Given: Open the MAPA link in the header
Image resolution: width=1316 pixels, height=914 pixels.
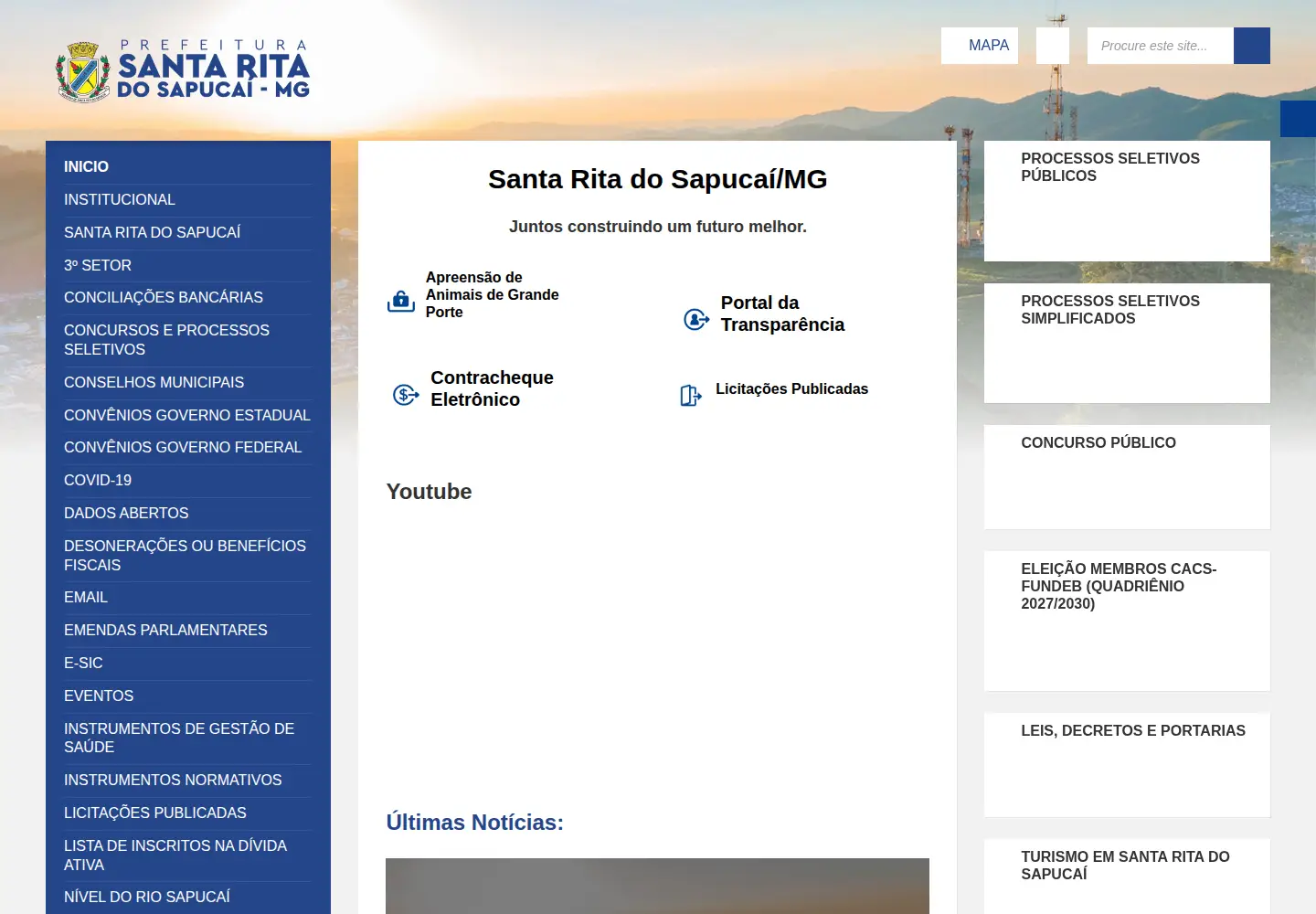Looking at the screenshot, I should [x=980, y=46].
